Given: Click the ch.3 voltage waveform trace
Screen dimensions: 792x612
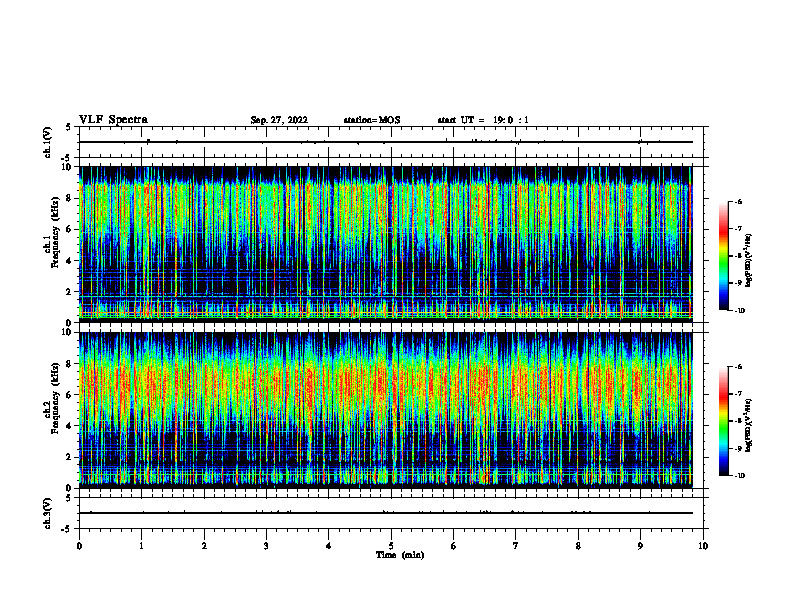Looking at the screenshot, I should click(x=386, y=513).
